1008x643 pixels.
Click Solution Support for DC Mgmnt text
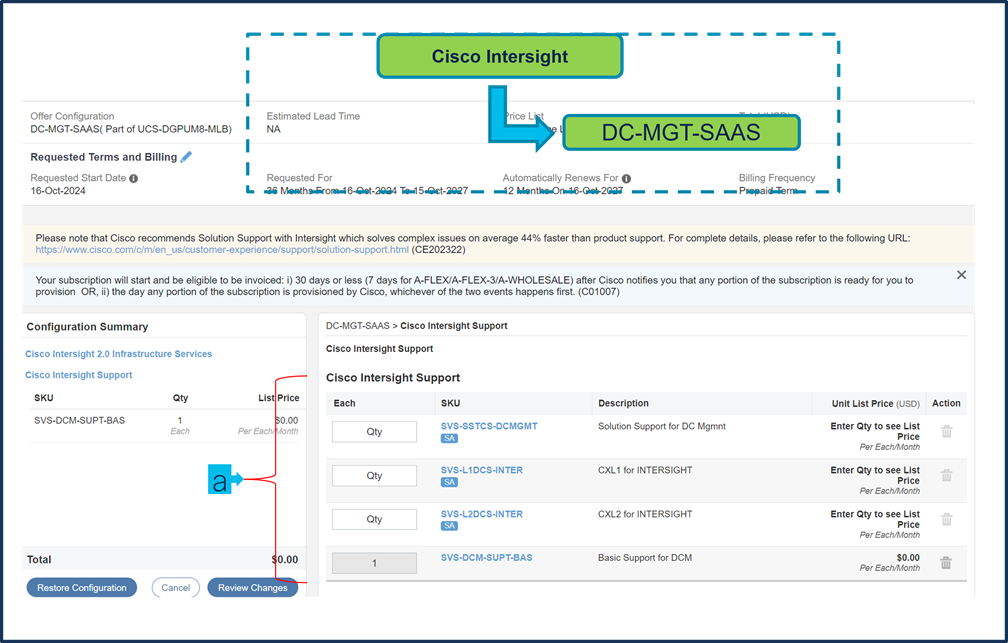662,426
